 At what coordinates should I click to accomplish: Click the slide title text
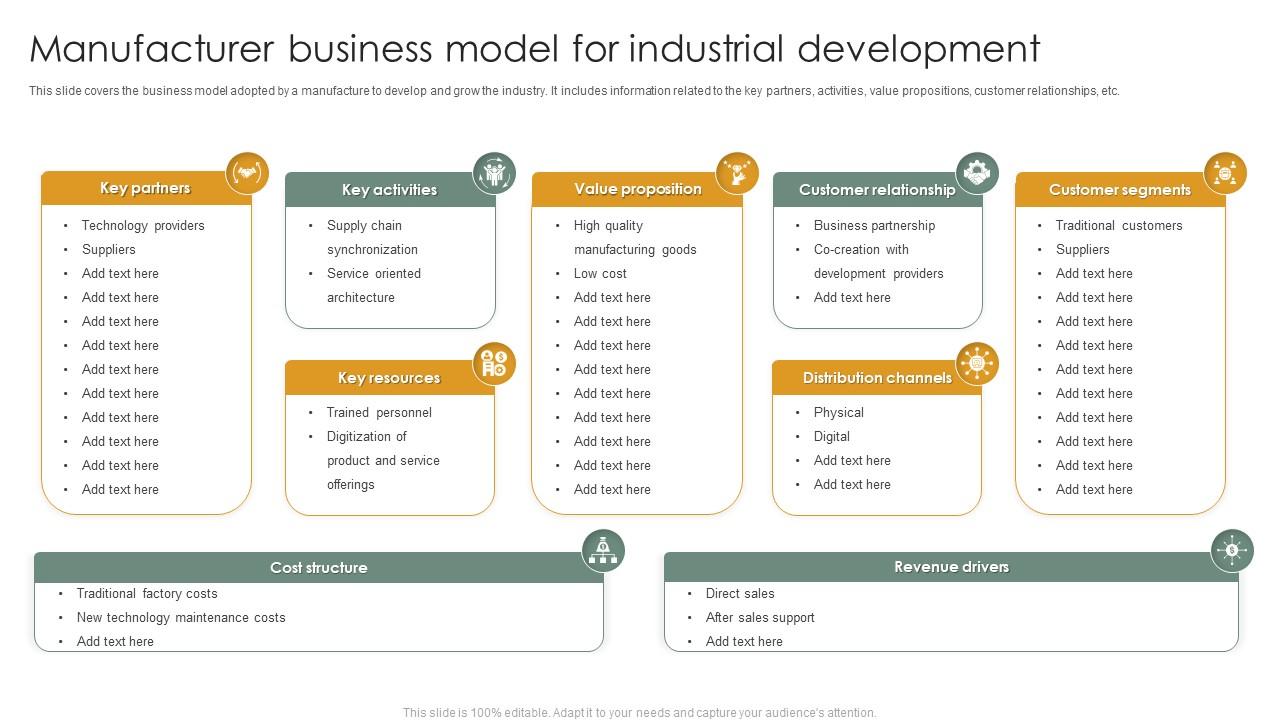coord(535,48)
